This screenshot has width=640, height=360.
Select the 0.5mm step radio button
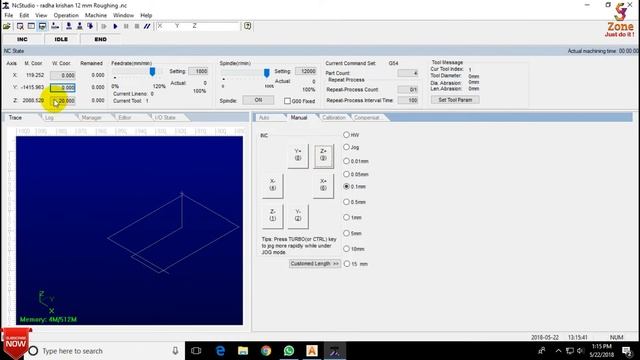pos(346,202)
